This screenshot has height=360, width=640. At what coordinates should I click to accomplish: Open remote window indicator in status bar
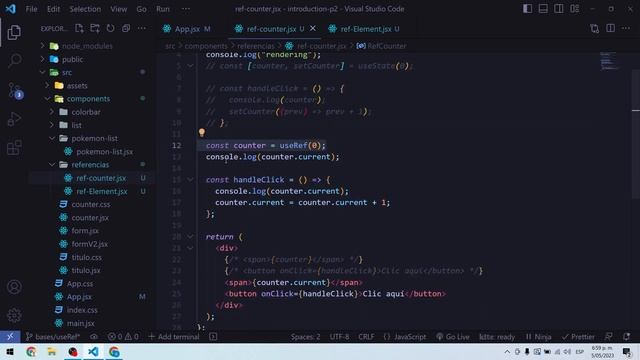[x=10, y=337]
